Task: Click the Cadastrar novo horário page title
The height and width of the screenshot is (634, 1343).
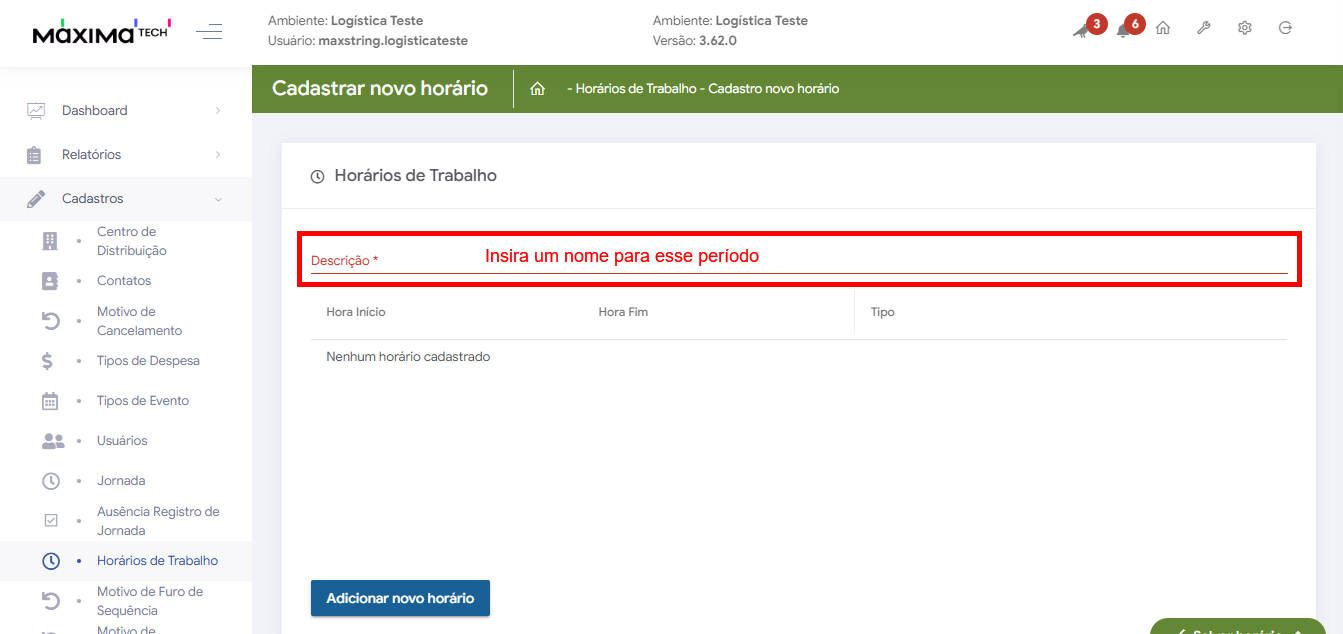Action: [x=380, y=89]
